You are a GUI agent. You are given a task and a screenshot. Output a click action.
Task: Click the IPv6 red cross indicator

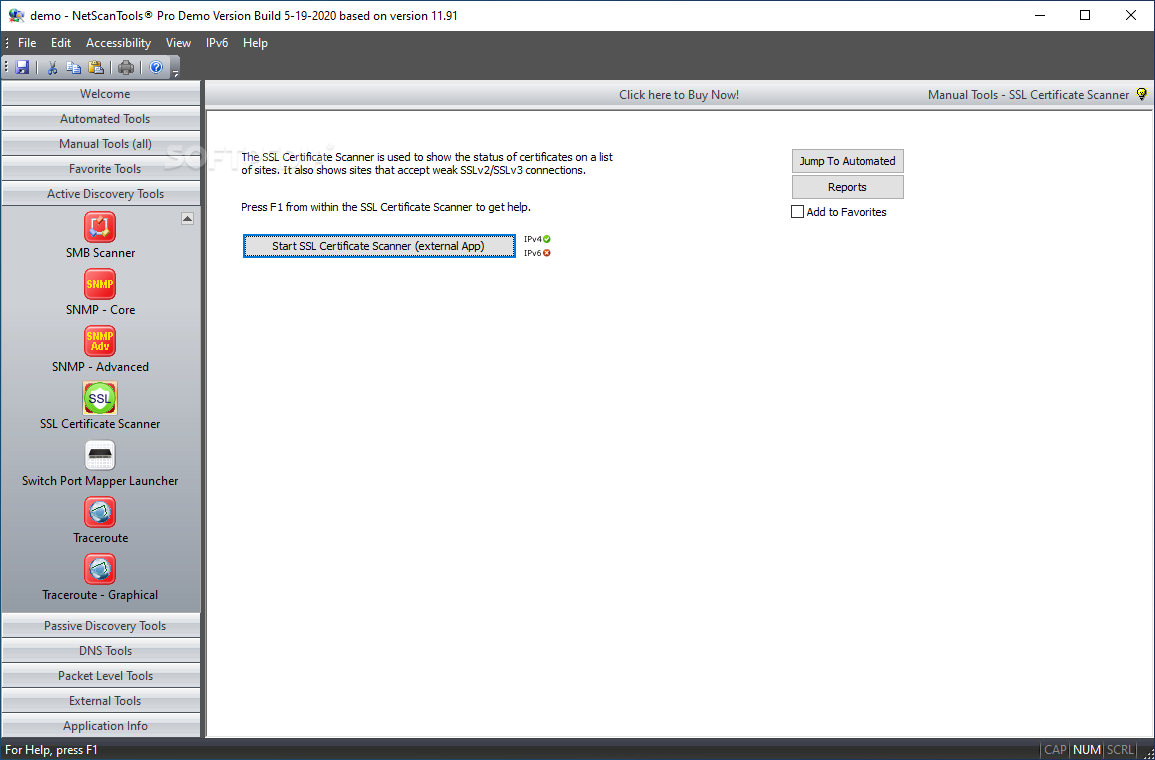click(547, 253)
